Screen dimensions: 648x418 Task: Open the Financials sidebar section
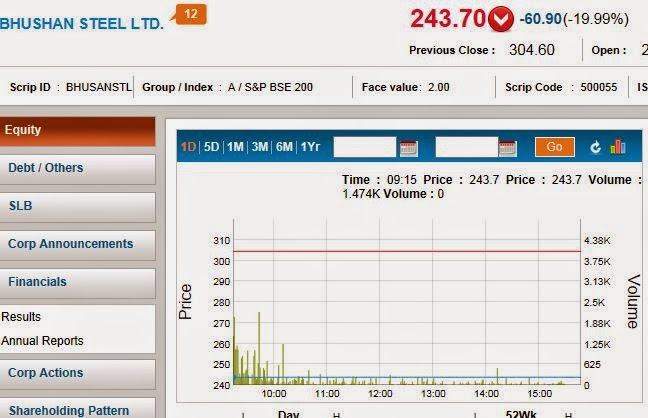(77, 283)
